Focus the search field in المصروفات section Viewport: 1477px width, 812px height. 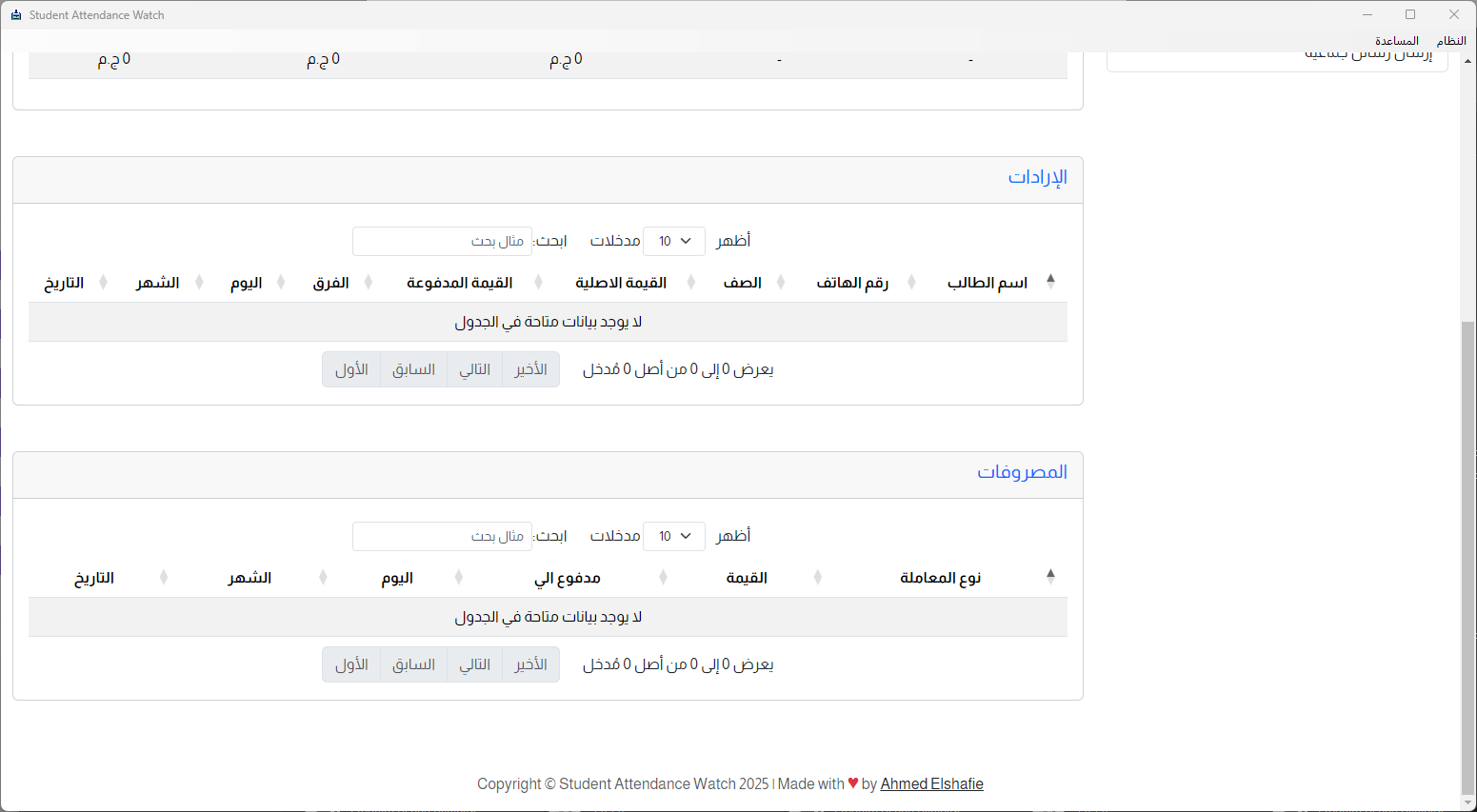[x=442, y=537]
